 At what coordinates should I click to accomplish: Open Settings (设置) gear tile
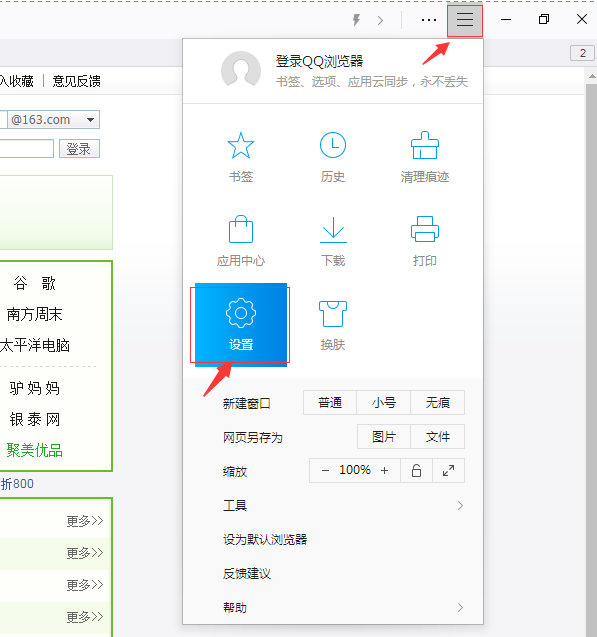241,325
